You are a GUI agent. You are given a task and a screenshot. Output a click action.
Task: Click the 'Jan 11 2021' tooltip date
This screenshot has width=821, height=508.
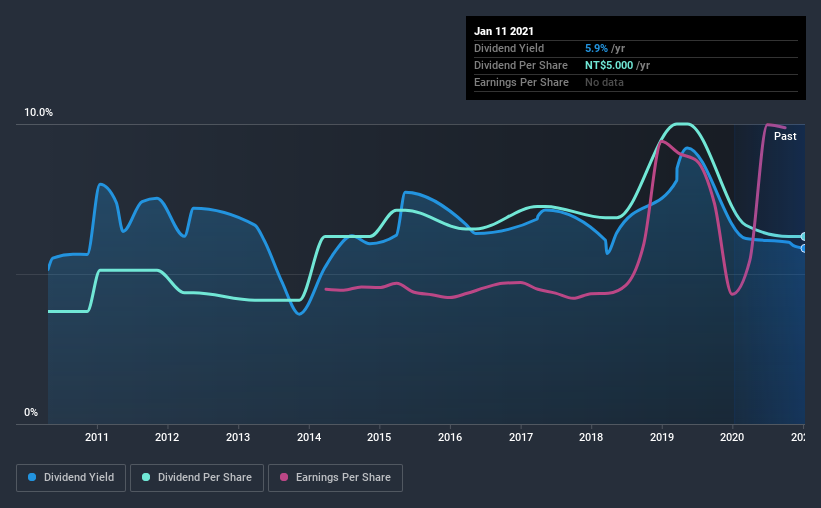pyautogui.click(x=504, y=31)
